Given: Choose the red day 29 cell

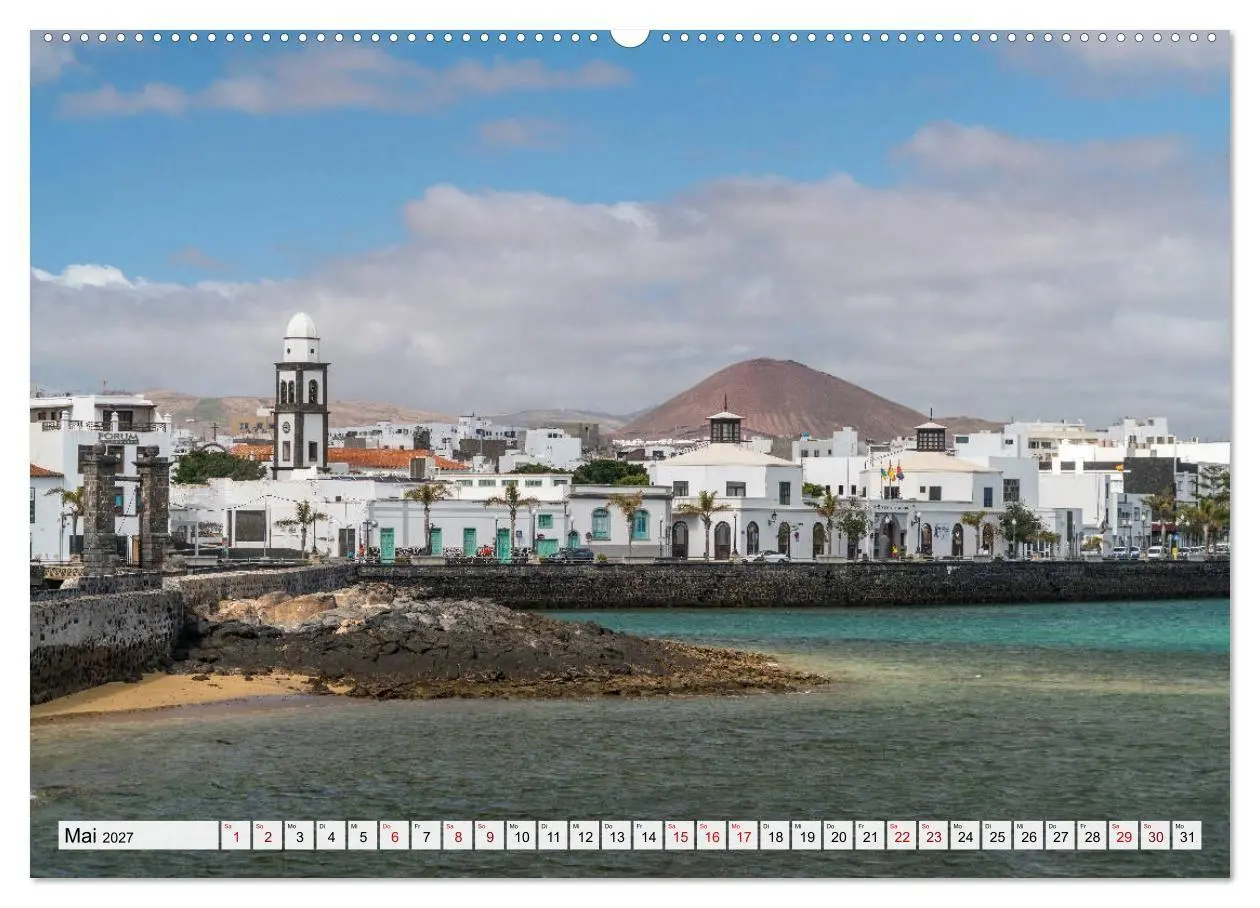Looking at the screenshot, I should click(1122, 836).
